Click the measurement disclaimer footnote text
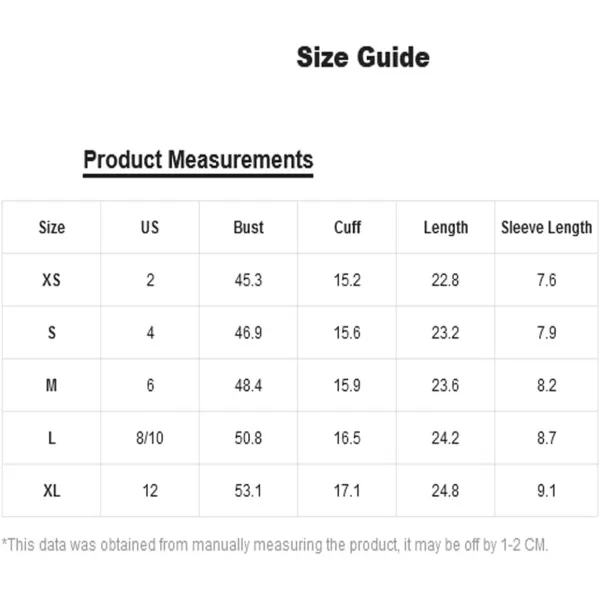Image resolution: width=600 pixels, height=600 pixels. (x=275, y=545)
